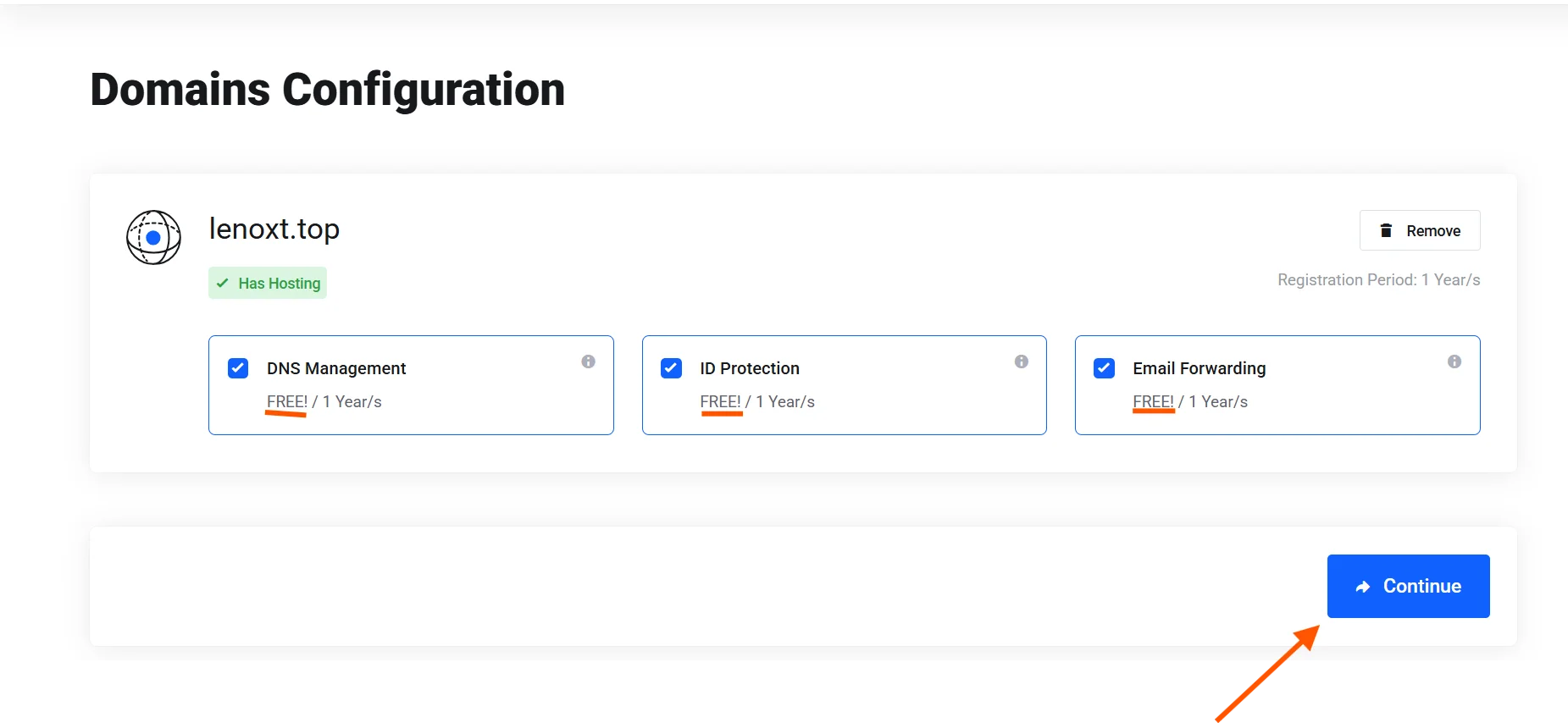The width and height of the screenshot is (1568, 723).
Task: Click the FREE! underlined price under DNS Management
Action: [285, 401]
